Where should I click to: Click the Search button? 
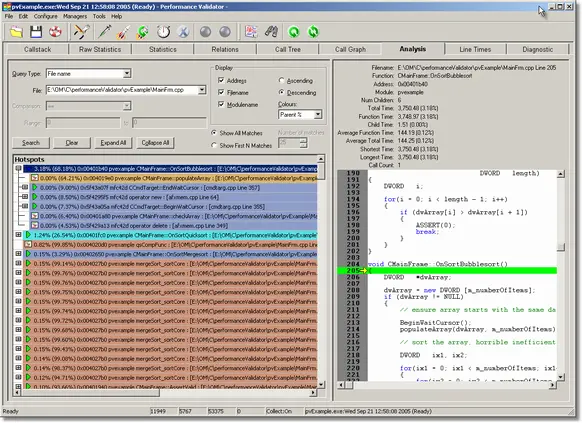coord(31,143)
